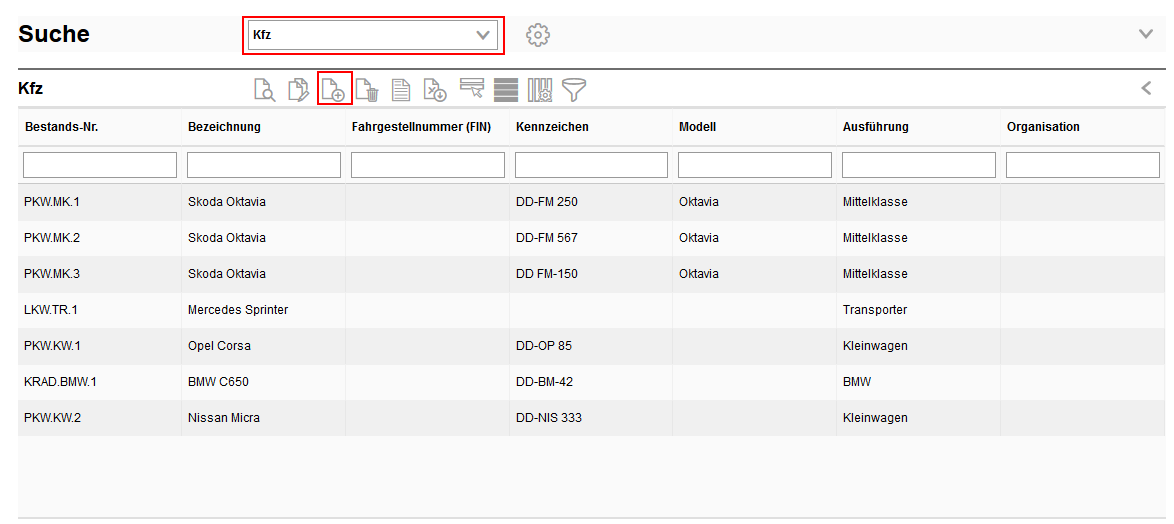Click the row selection cursor icon
Image resolution: width=1174 pixels, height=524 pixels.
tap(472, 90)
